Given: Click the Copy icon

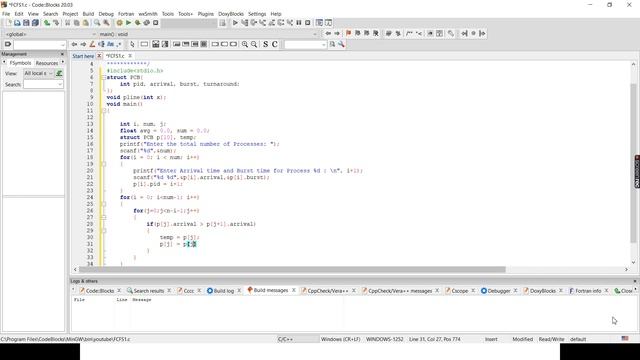Looking at the screenshot, I should (x=76, y=23).
